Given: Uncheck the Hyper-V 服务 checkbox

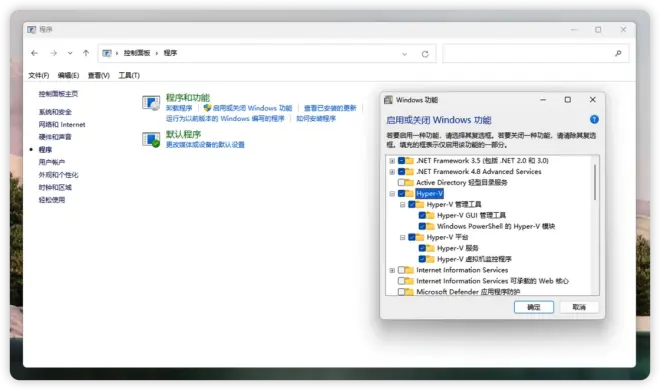Looking at the screenshot, I should (422, 248).
